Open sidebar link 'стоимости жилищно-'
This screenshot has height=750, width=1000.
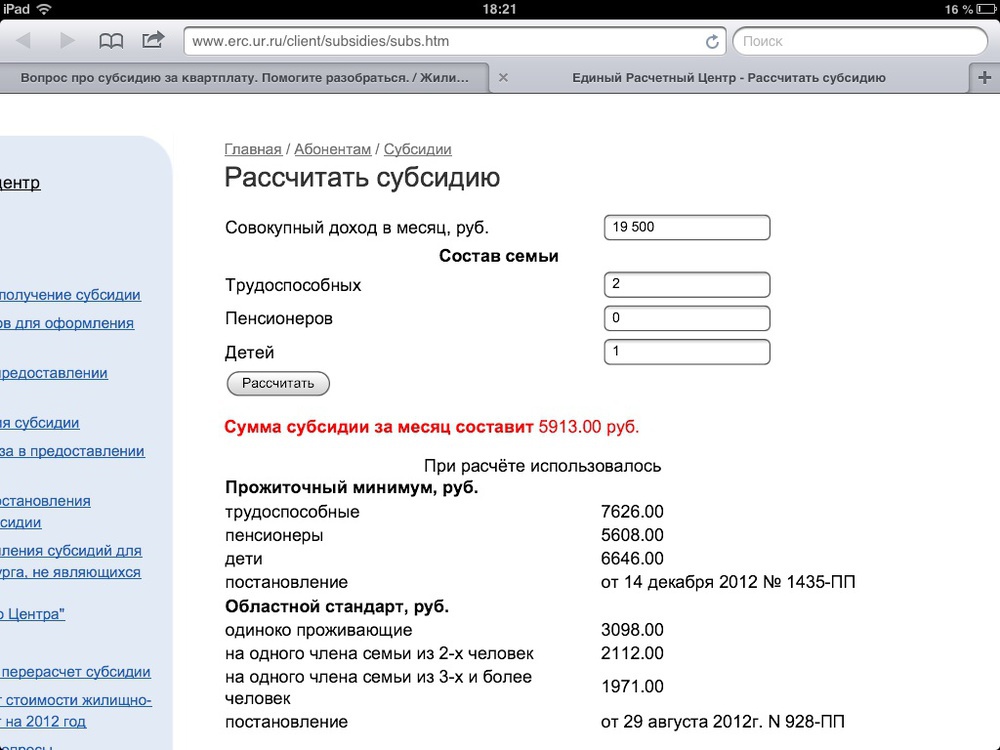76,700
